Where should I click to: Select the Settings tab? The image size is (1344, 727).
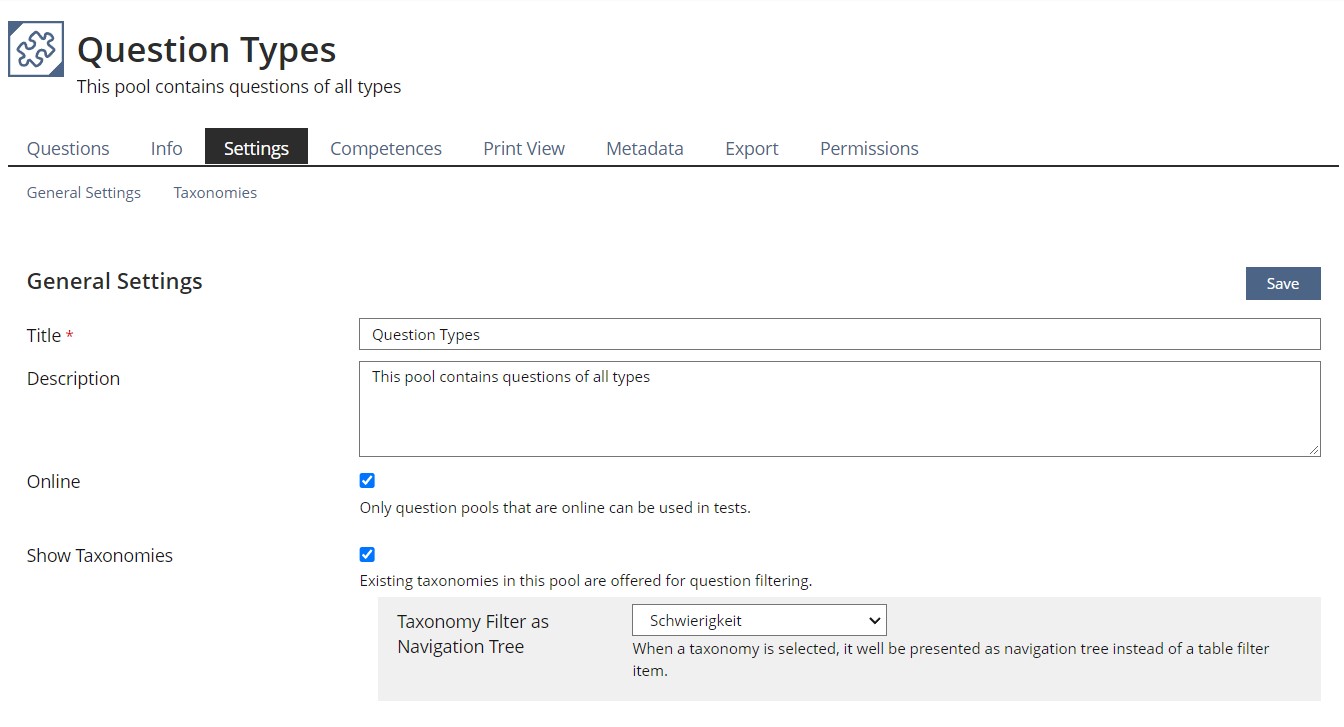click(256, 148)
